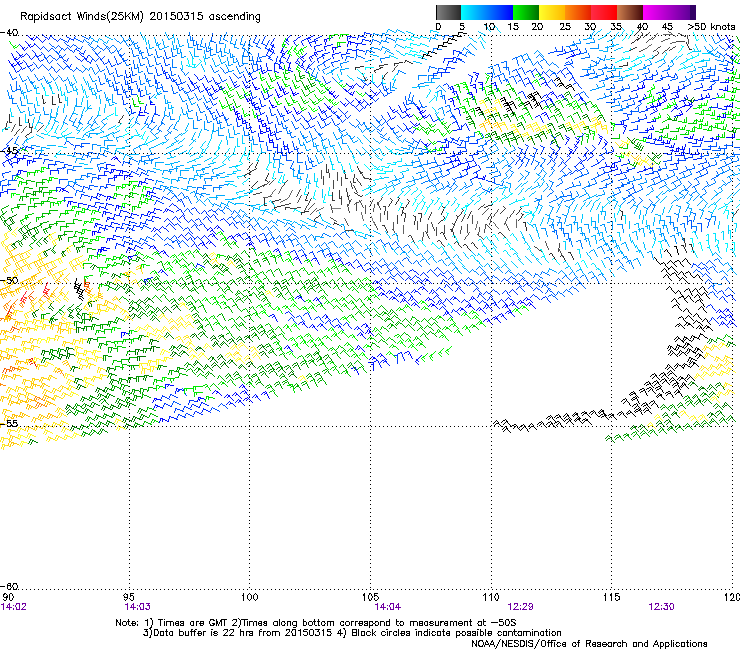Click the '115' longitude label
Screen dimensions: 740x650
tap(612, 597)
